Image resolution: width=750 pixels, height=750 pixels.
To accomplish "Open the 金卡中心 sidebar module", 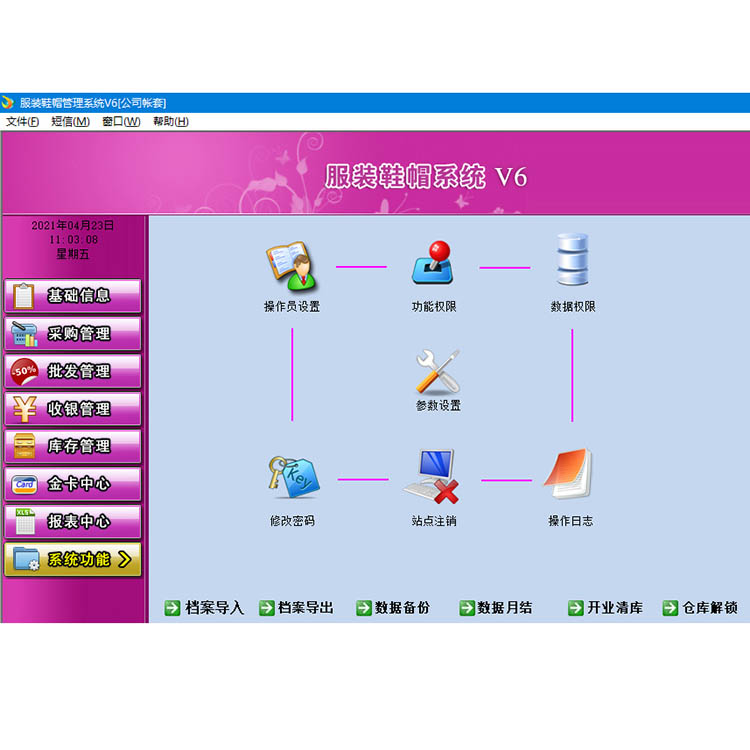I will pos(73,484).
